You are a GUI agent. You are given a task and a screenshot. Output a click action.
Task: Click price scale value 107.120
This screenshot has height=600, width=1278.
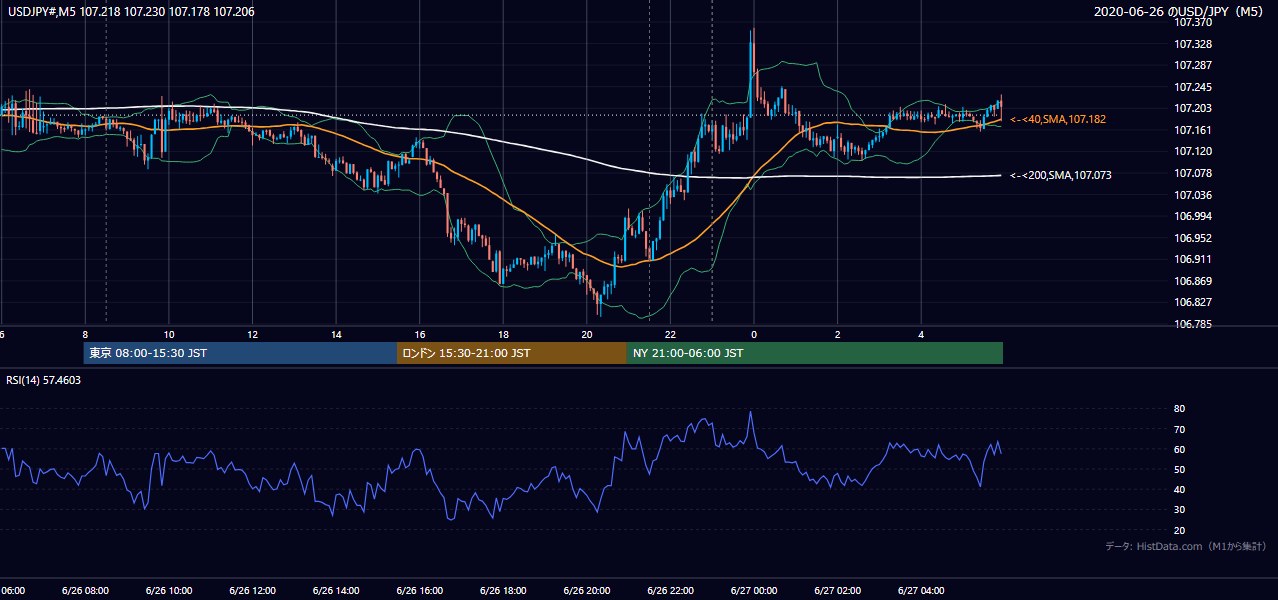point(1193,152)
